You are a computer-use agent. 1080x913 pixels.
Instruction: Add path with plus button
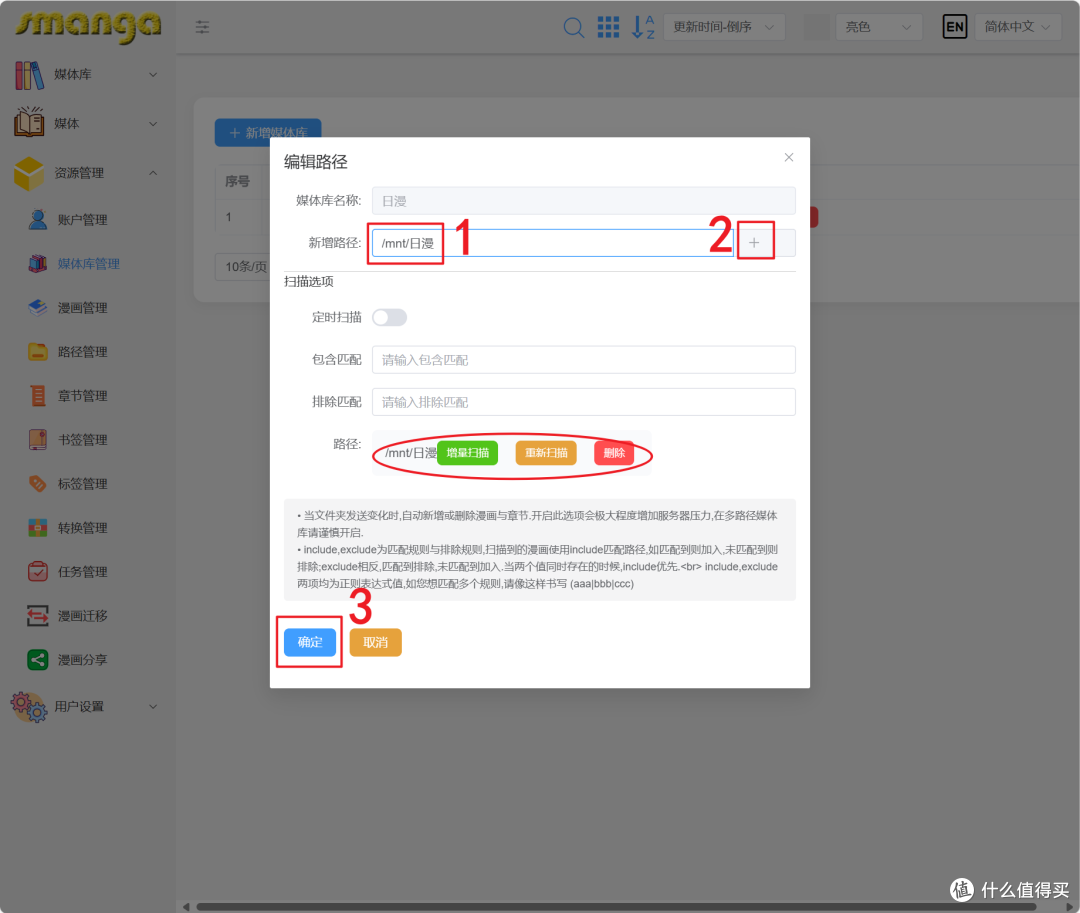[x=754, y=242]
